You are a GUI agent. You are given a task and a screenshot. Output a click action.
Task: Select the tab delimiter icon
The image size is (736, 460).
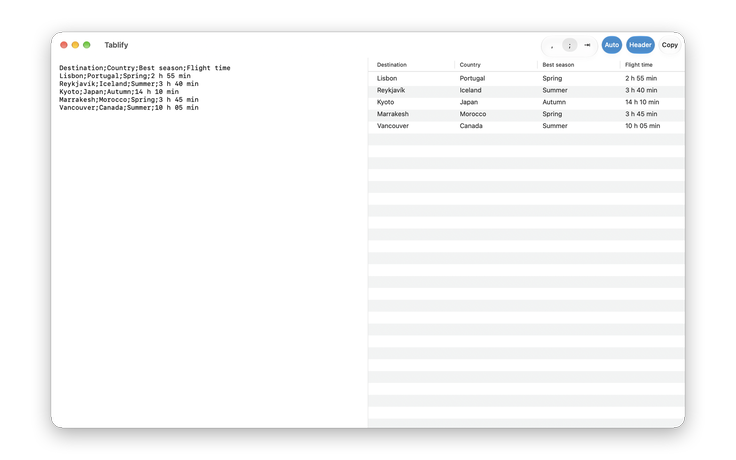(x=587, y=45)
